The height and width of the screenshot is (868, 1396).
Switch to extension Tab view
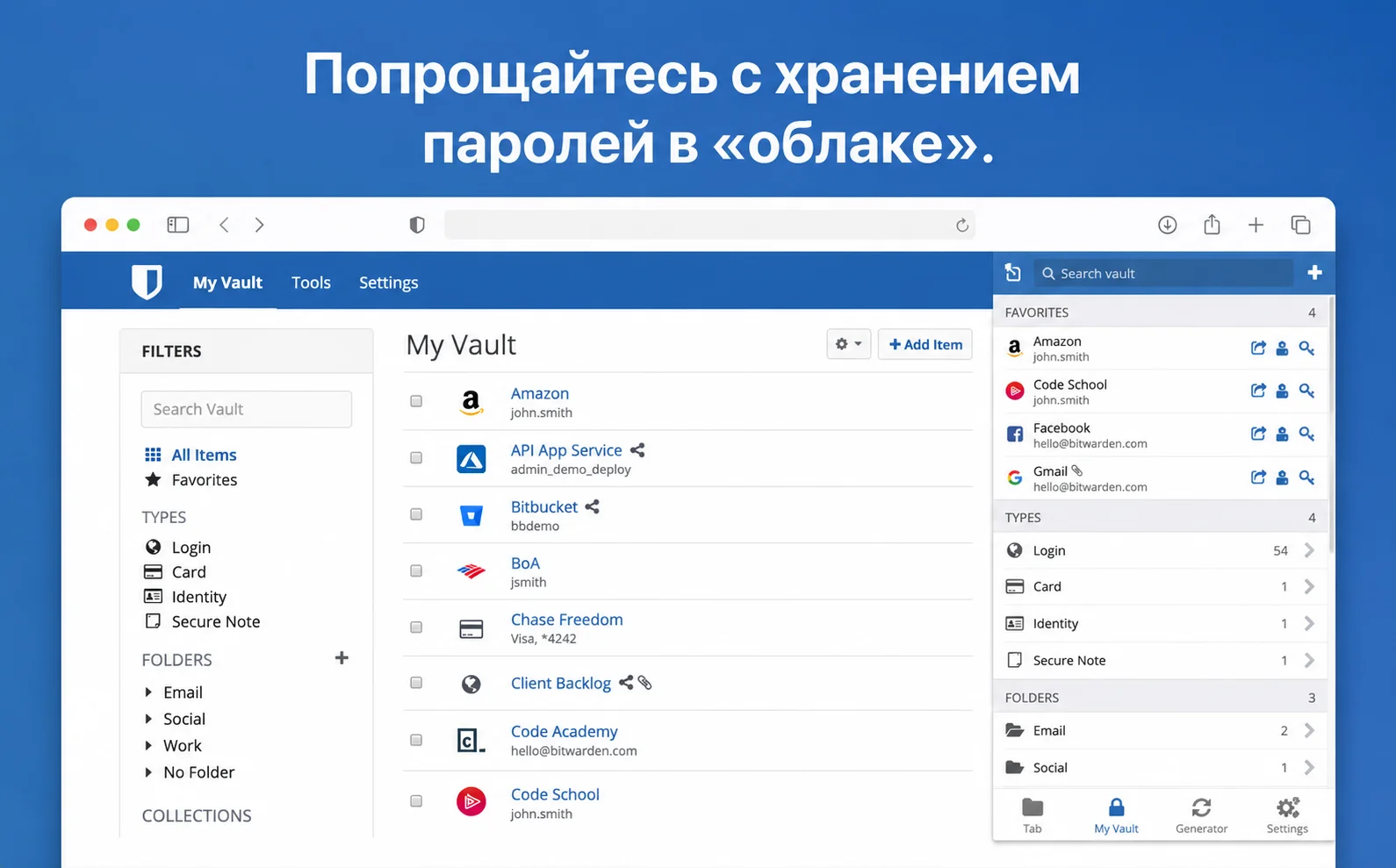click(1033, 815)
